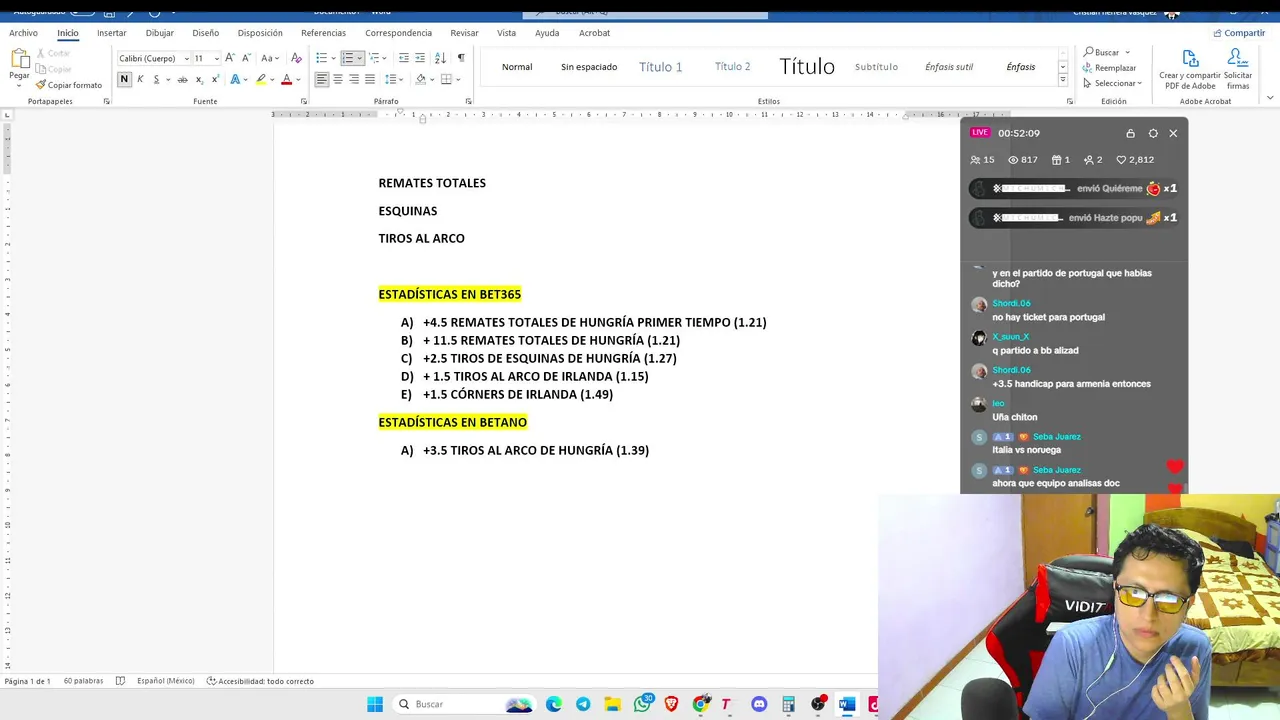Apply the Subtítulo style
Image resolution: width=1280 pixels, height=720 pixels.
(x=876, y=67)
